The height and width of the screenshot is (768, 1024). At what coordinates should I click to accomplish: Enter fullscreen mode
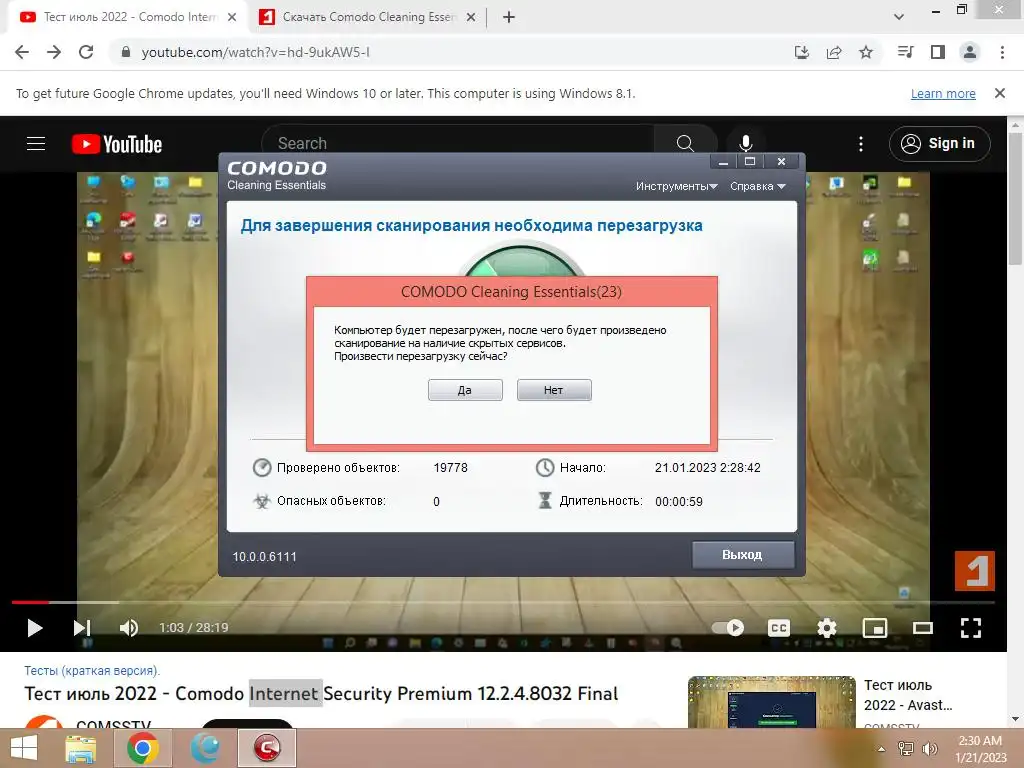[971, 628]
